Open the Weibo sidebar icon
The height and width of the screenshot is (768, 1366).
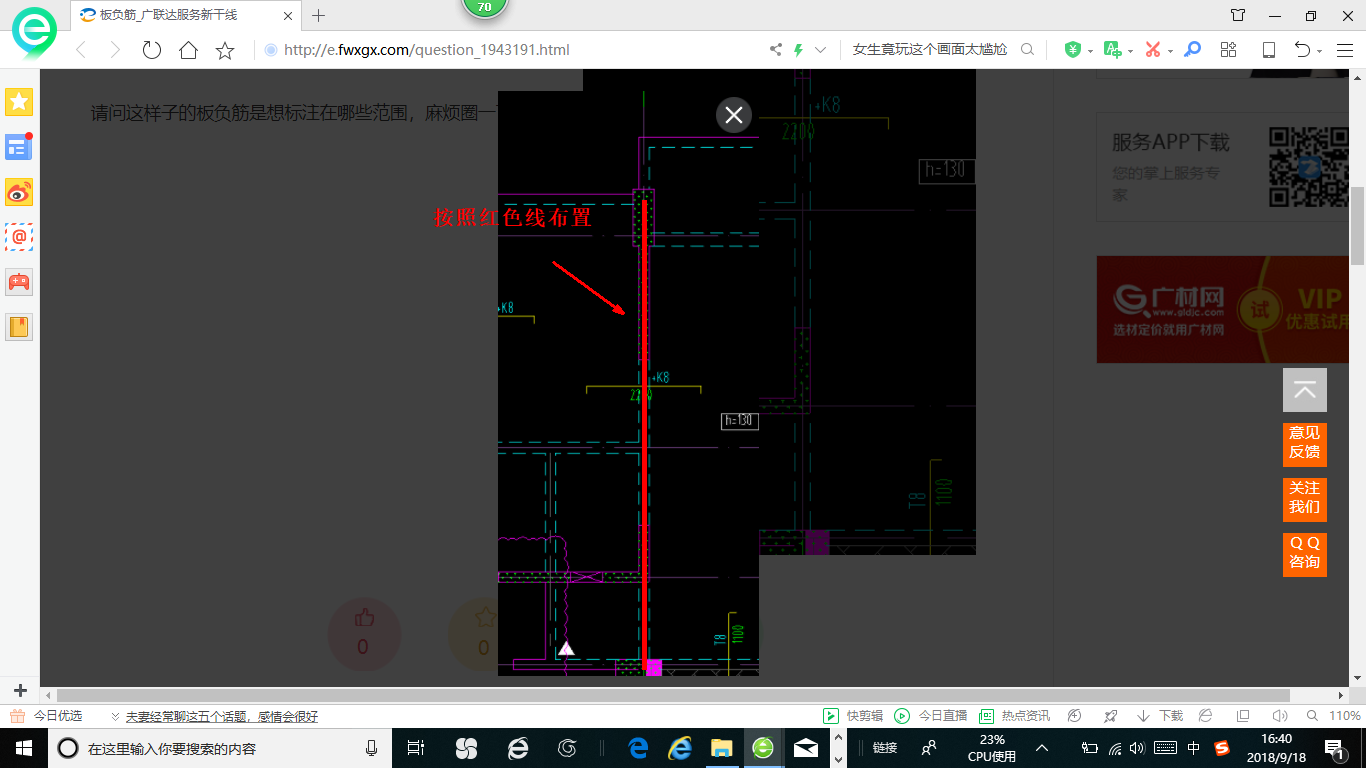[x=19, y=192]
